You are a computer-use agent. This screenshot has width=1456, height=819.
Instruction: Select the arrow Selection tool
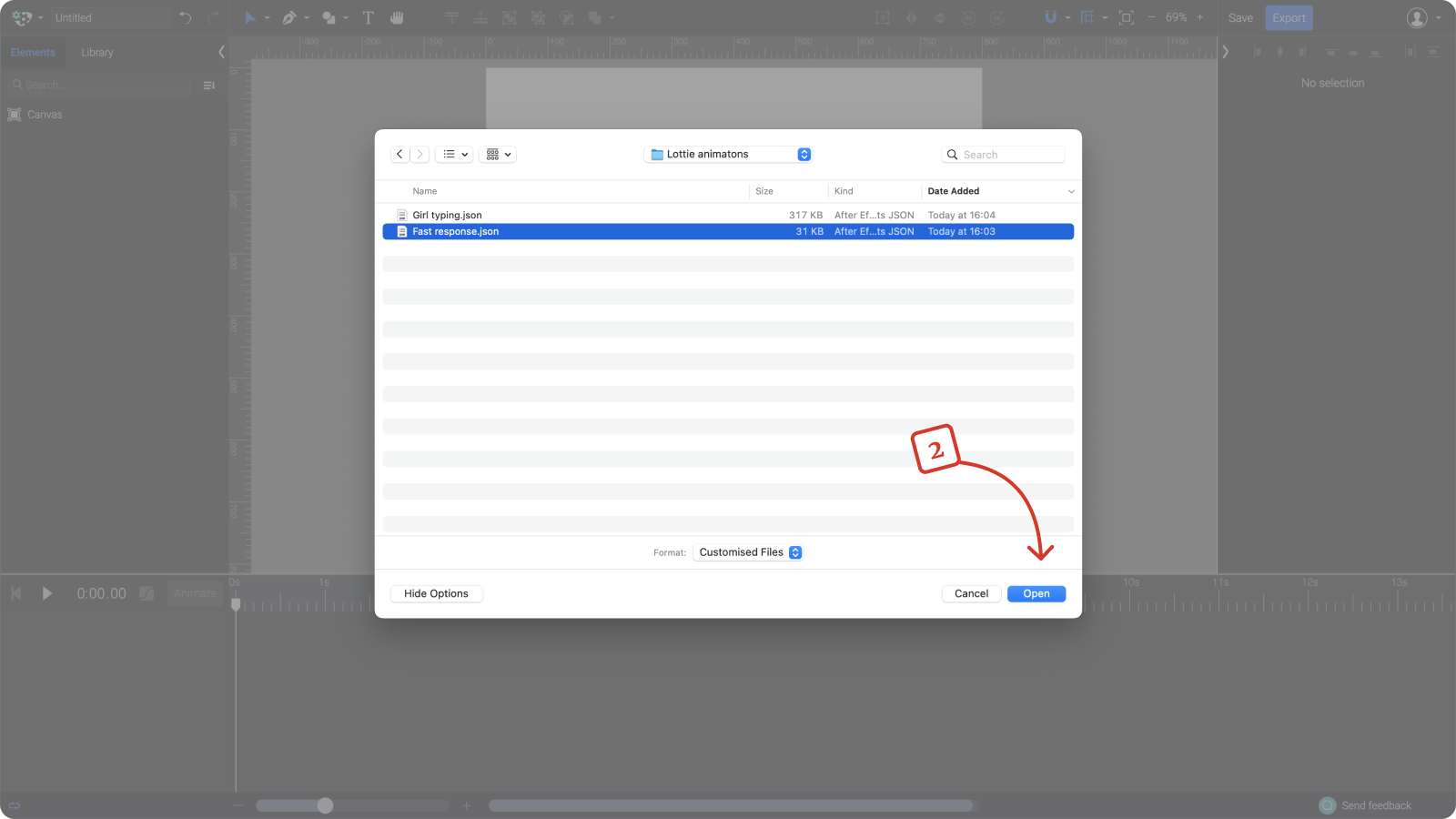point(248,17)
